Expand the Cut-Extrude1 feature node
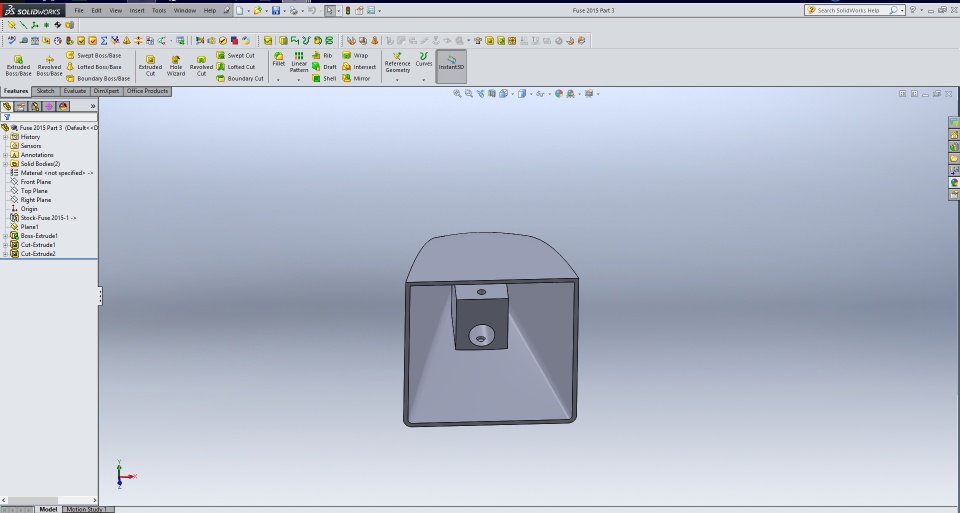This screenshot has width=960, height=513. point(6,245)
